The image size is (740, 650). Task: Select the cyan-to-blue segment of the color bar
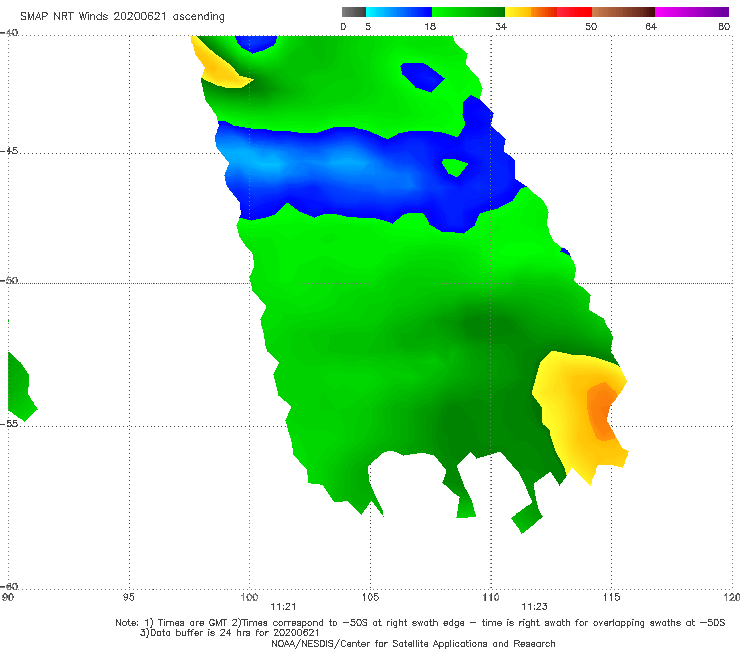[399, 12]
